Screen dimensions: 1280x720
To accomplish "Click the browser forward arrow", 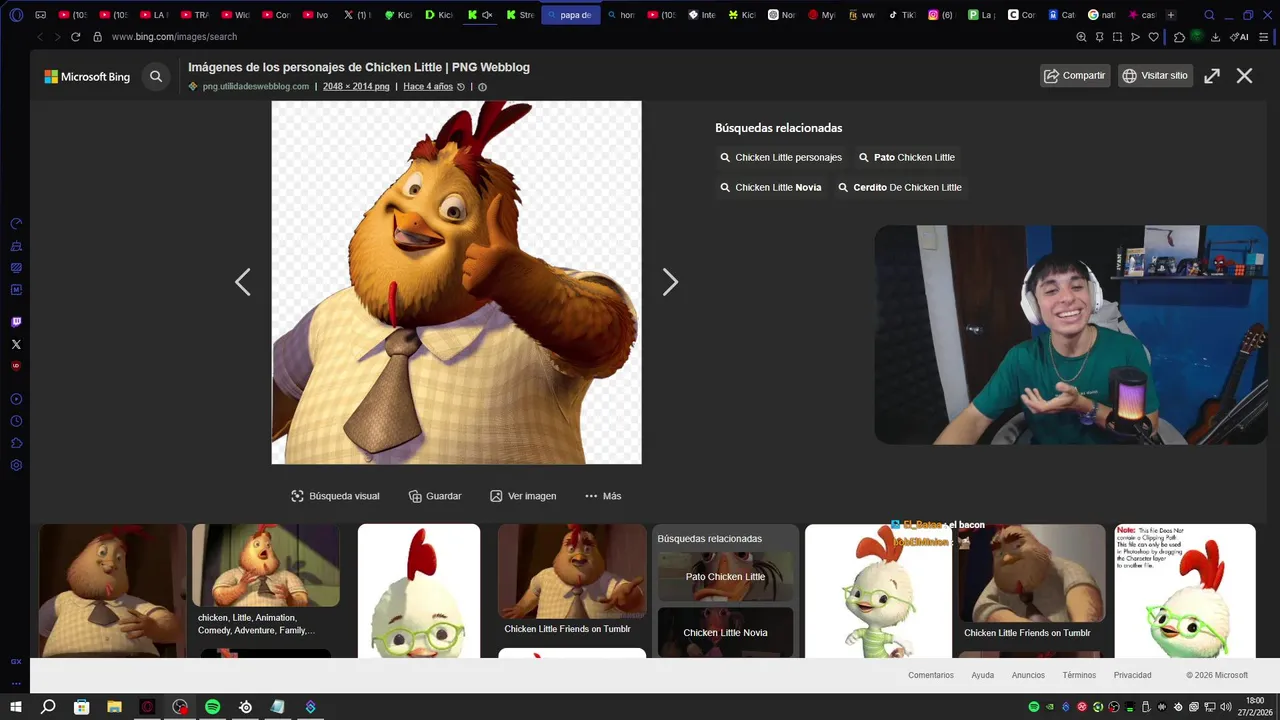I will click(56, 37).
